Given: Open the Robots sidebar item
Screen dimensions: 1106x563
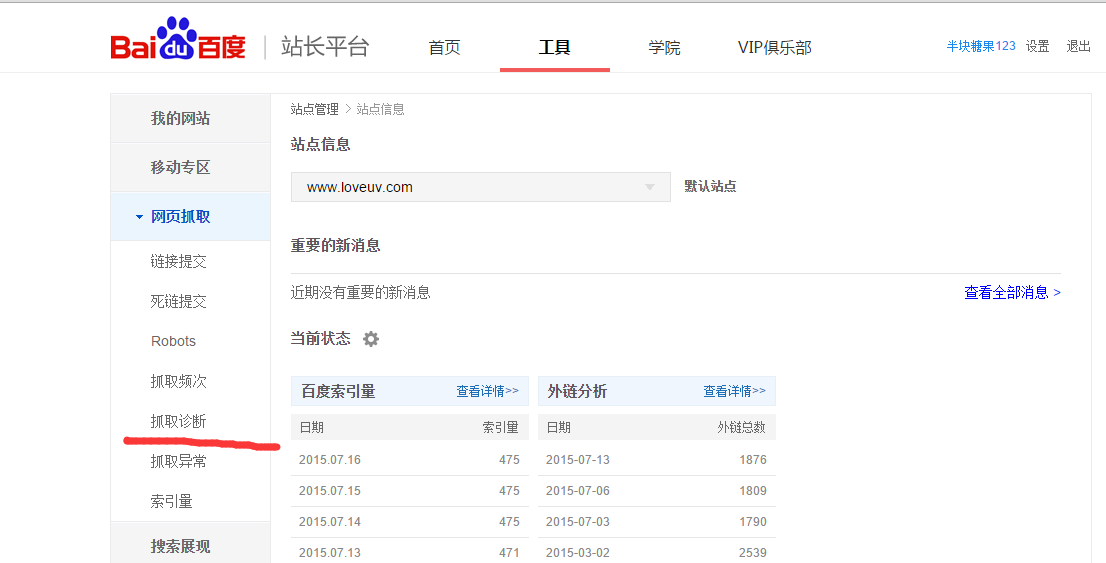Looking at the screenshot, I should [x=174, y=341].
